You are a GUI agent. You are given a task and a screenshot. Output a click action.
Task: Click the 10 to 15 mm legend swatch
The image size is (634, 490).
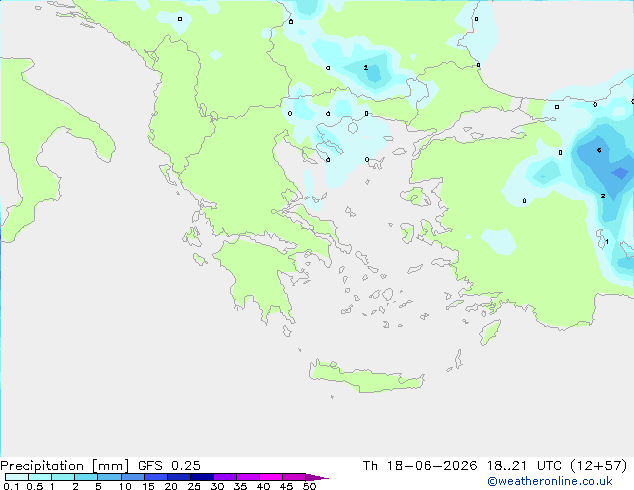(x=132, y=477)
